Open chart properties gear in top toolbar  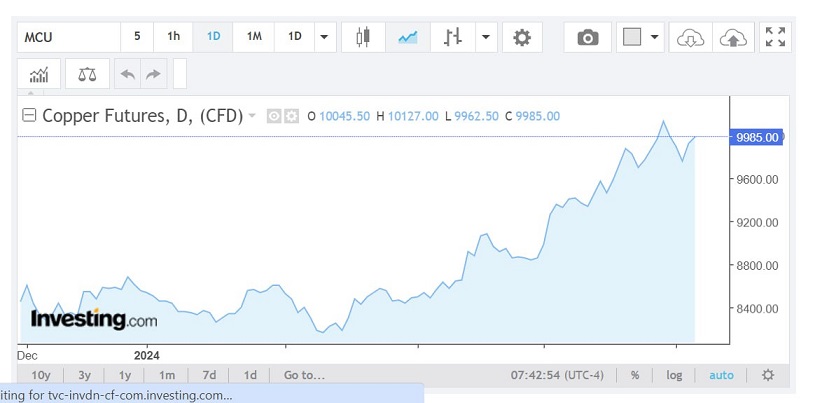522,37
